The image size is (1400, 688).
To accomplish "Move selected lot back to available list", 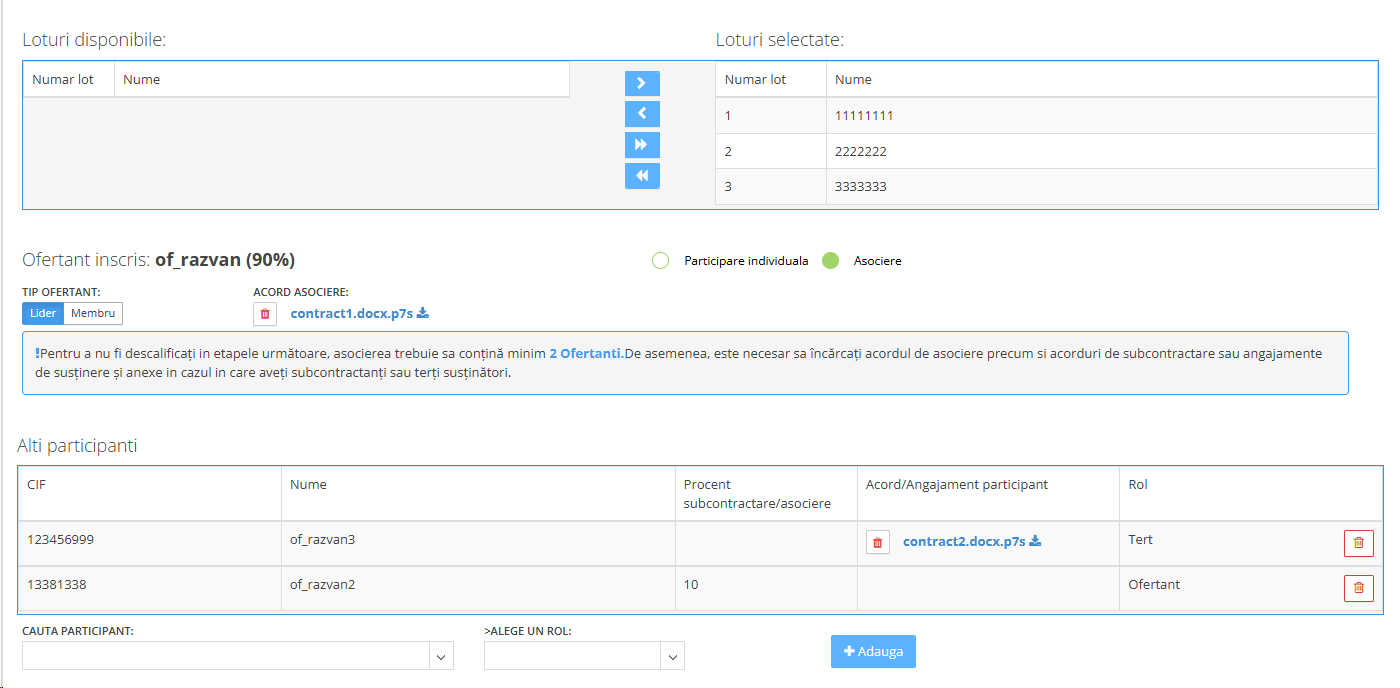I will click(642, 114).
